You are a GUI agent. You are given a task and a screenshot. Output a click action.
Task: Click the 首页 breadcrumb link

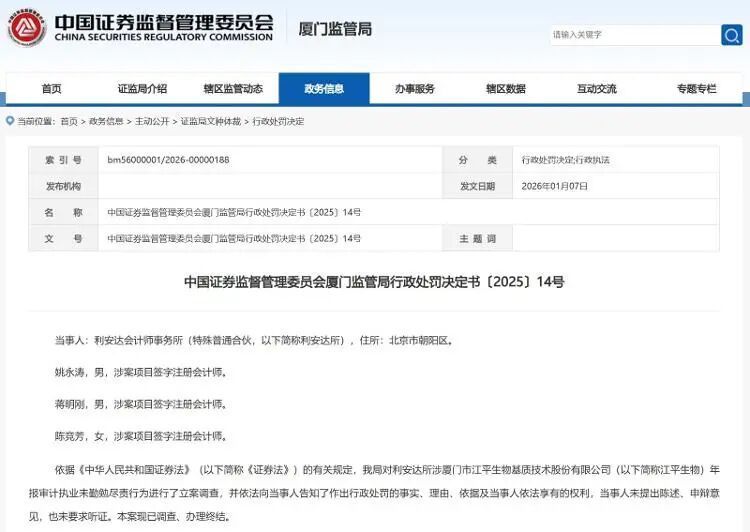point(68,121)
